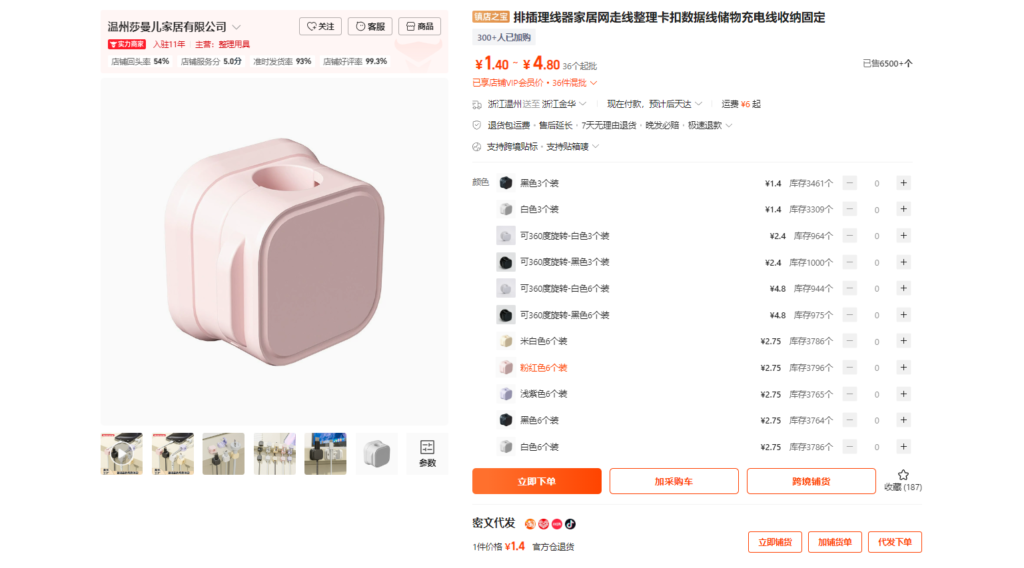
Task: Open the 参数 parameters icon
Action: click(x=427, y=453)
